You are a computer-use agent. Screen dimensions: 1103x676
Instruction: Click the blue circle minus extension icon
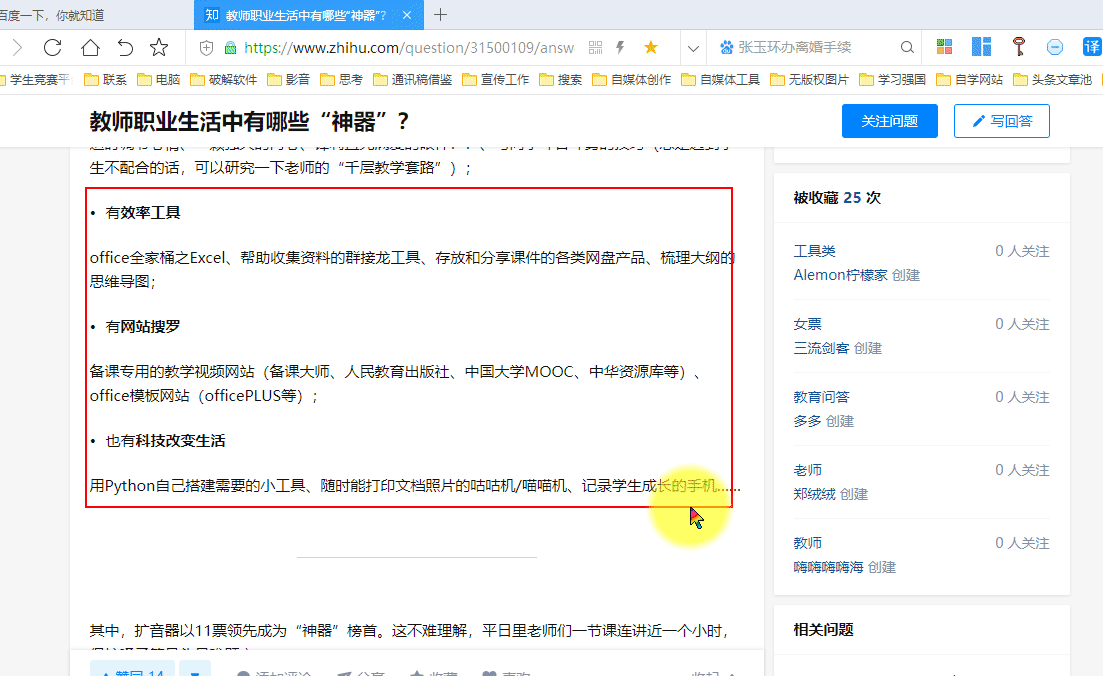[1055, 47]
